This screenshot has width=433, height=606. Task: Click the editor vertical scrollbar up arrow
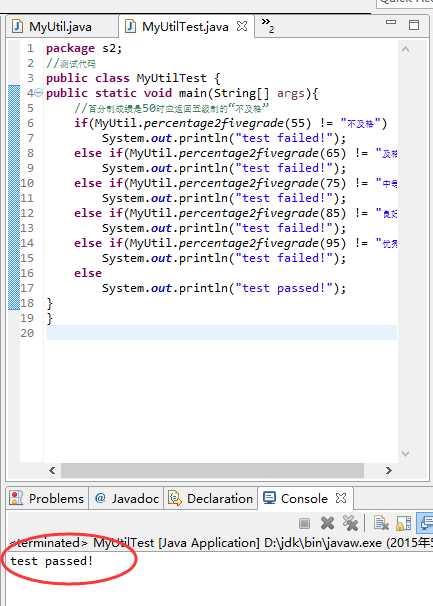pyautogui.click(x=406, y=49)
